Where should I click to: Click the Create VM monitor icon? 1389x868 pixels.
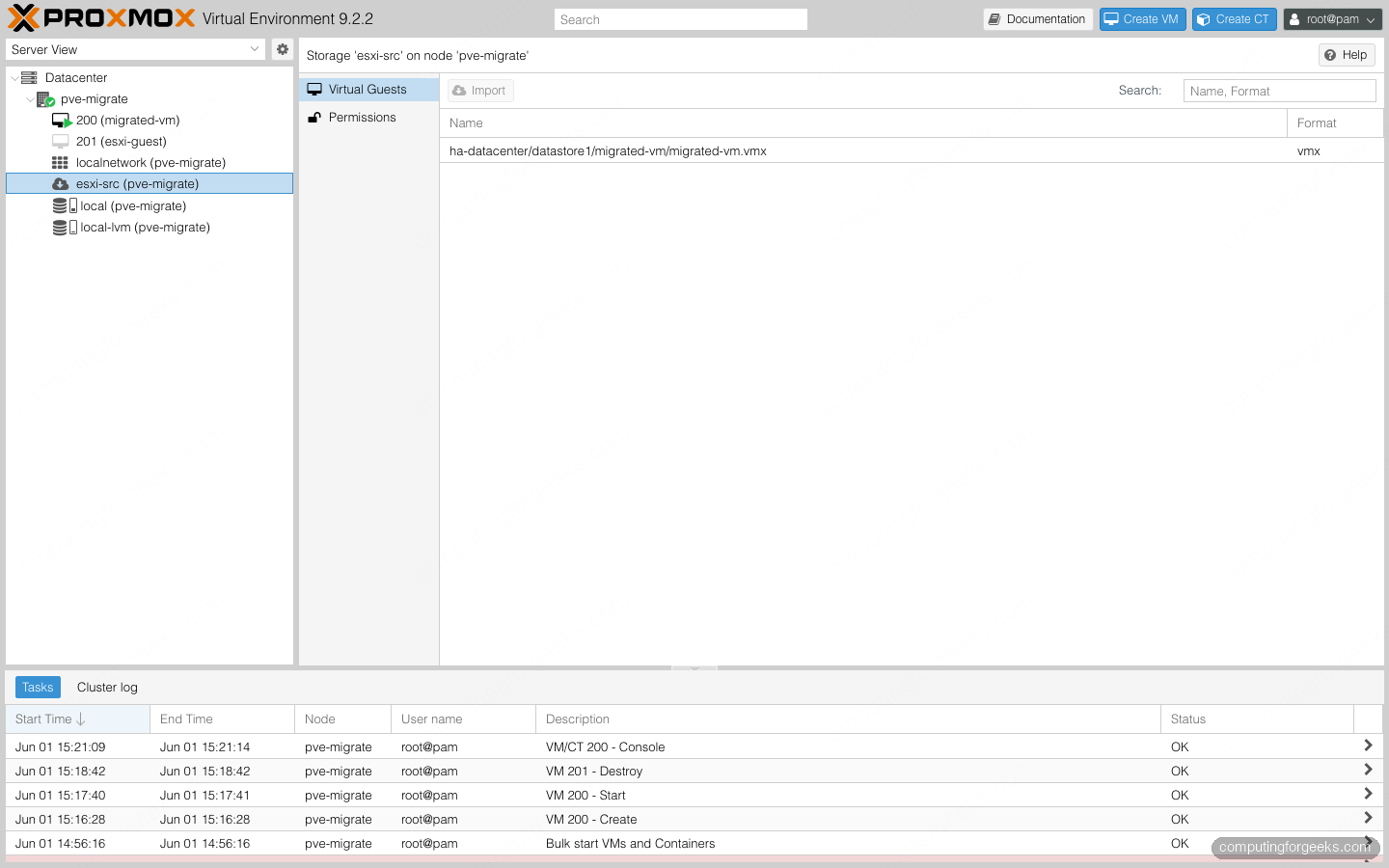[x=1111, y=19]
